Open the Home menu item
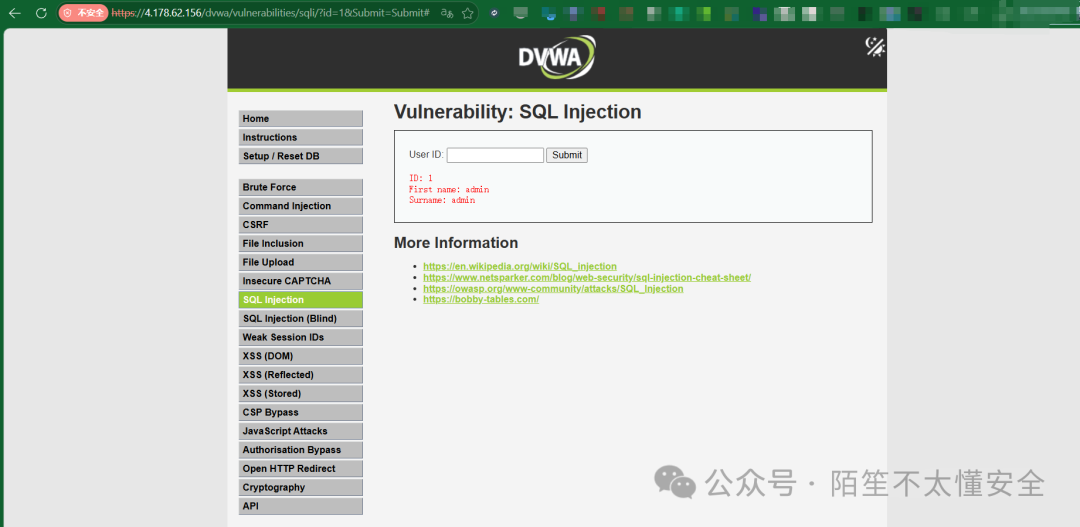The height and width of the screenshot is (527, 1080). (300, 118)
